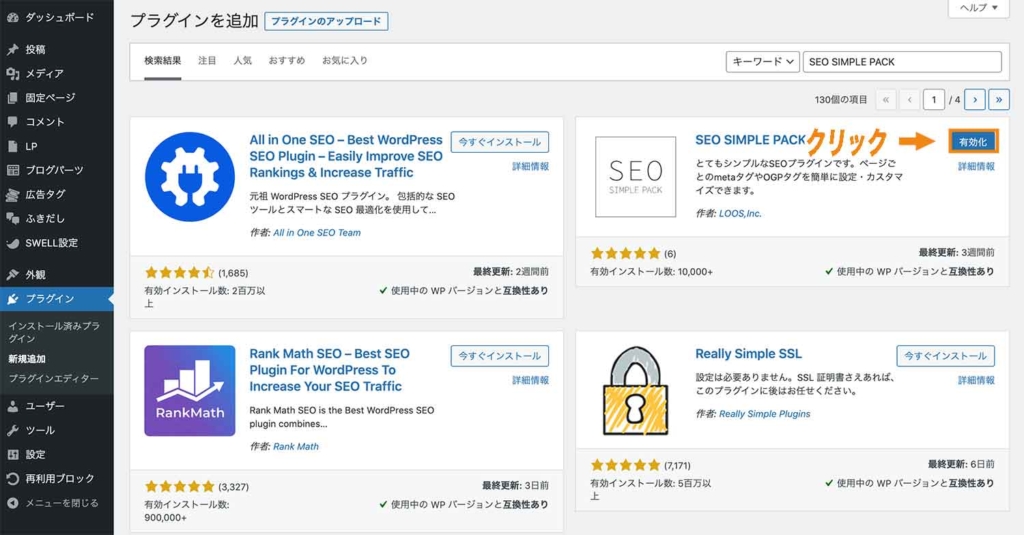Image resolution: width=1024 pixels, height=535 pixels.
Task: Open the All in One SEO plugin title link
Action: coord(346,157)
